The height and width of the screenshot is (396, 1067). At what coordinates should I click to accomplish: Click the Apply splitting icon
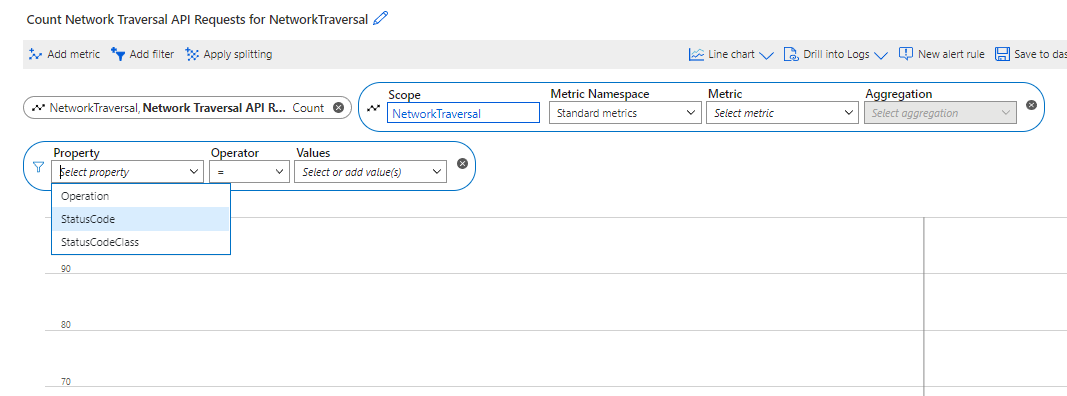click(193, 54)
